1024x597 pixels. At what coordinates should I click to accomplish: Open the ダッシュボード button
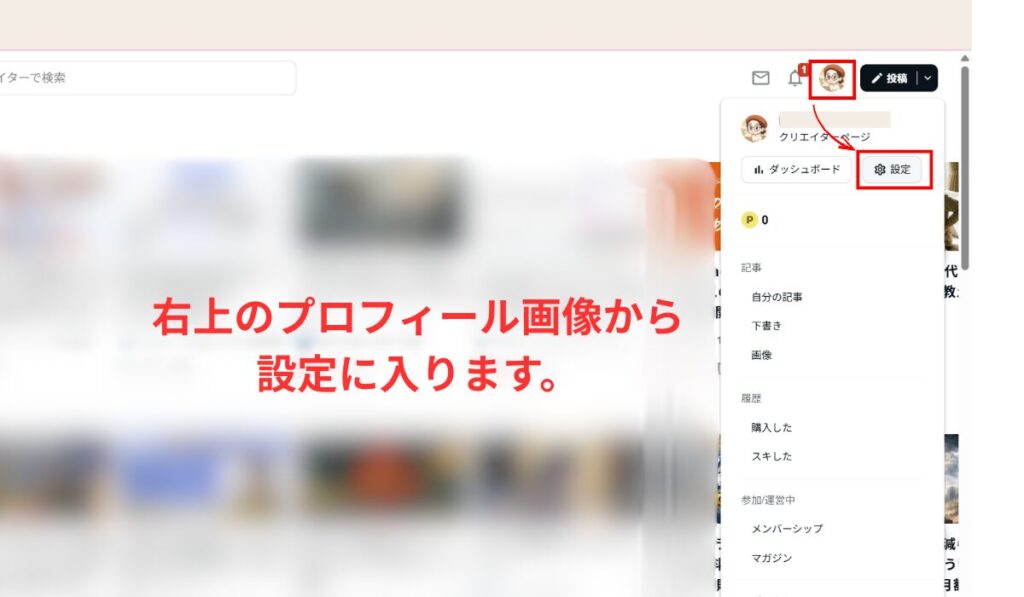point(796,170)
